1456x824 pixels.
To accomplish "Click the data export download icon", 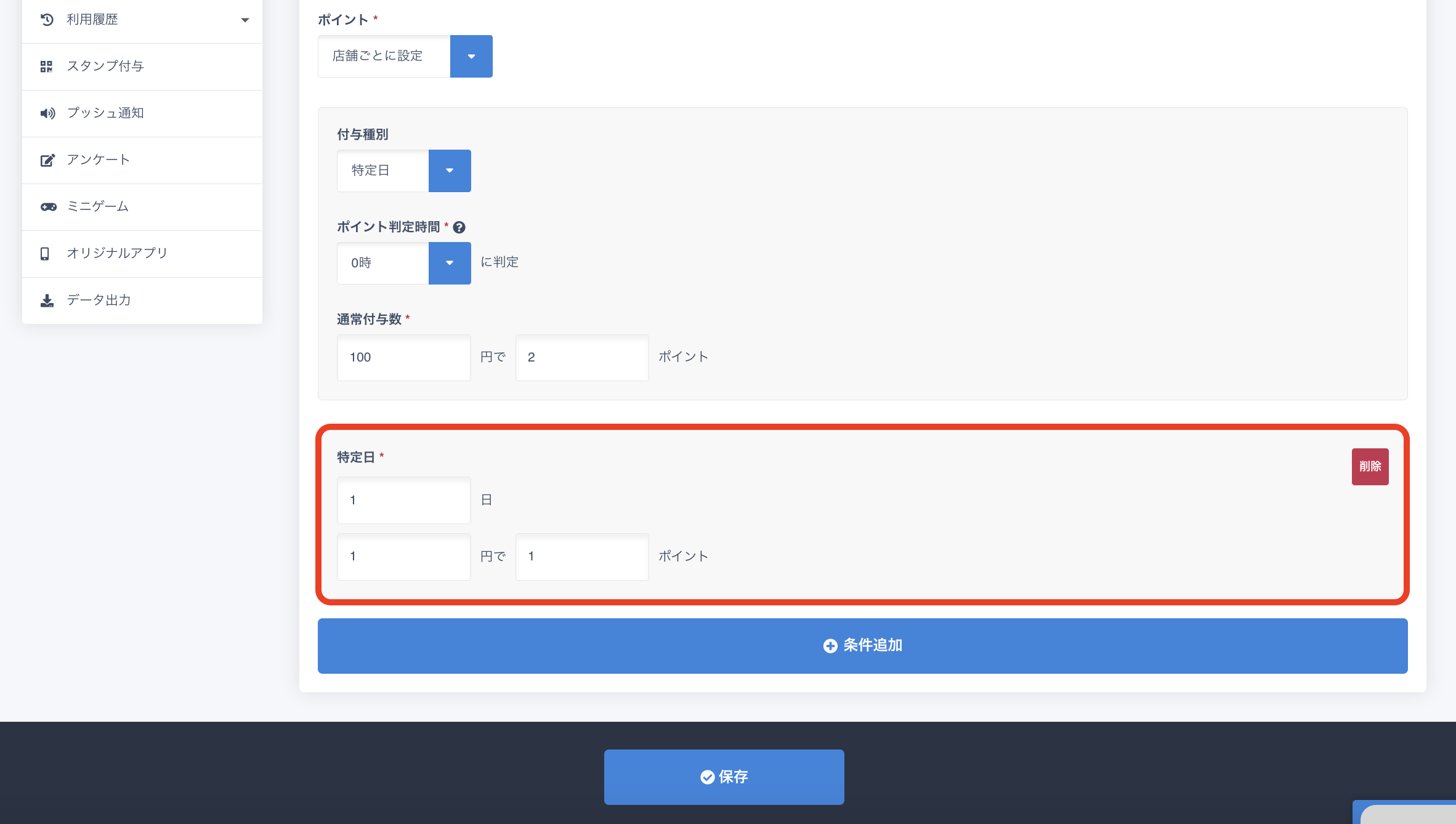I will (x=47, y=301).
